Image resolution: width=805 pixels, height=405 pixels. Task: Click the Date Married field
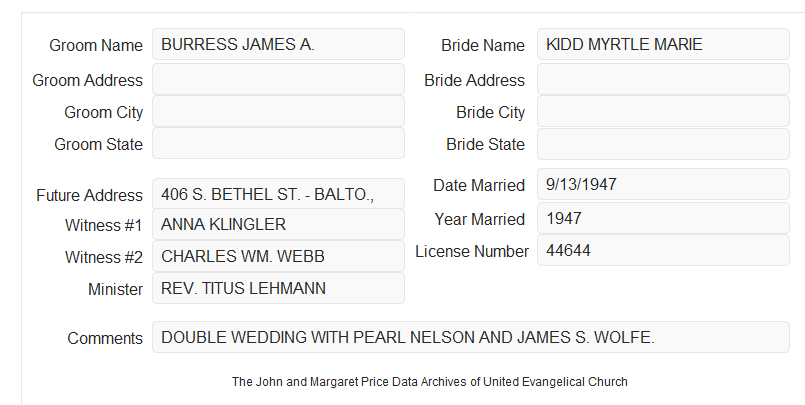tap(663, 184)
